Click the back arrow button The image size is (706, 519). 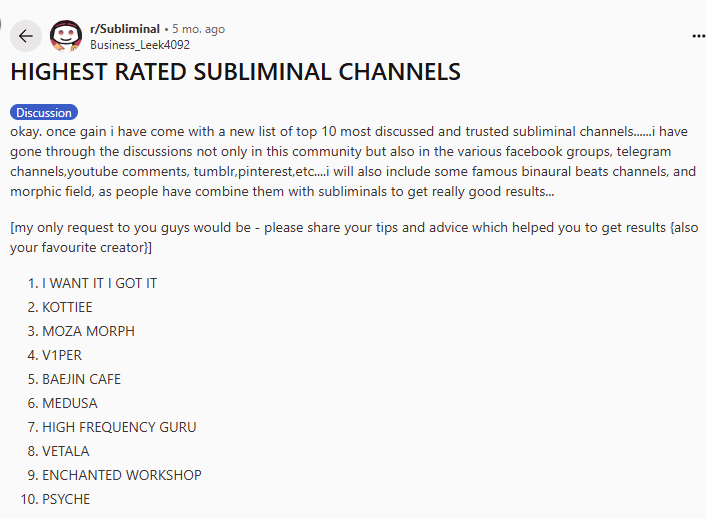pyautogui.click(x=26, y=36)
